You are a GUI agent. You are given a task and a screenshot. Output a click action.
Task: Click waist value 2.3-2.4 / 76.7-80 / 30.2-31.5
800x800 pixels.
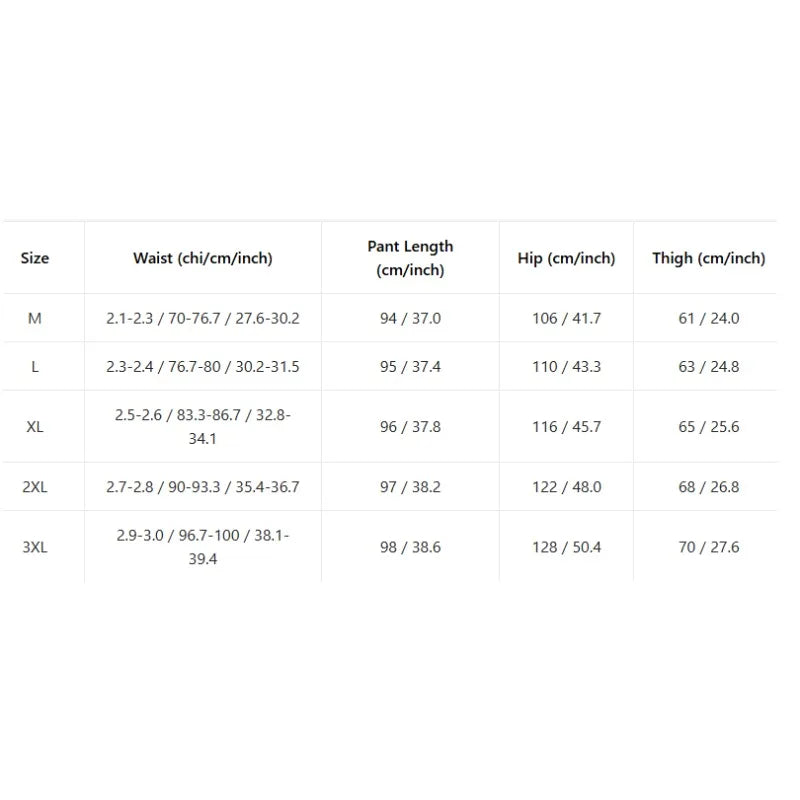coord(203,367)
